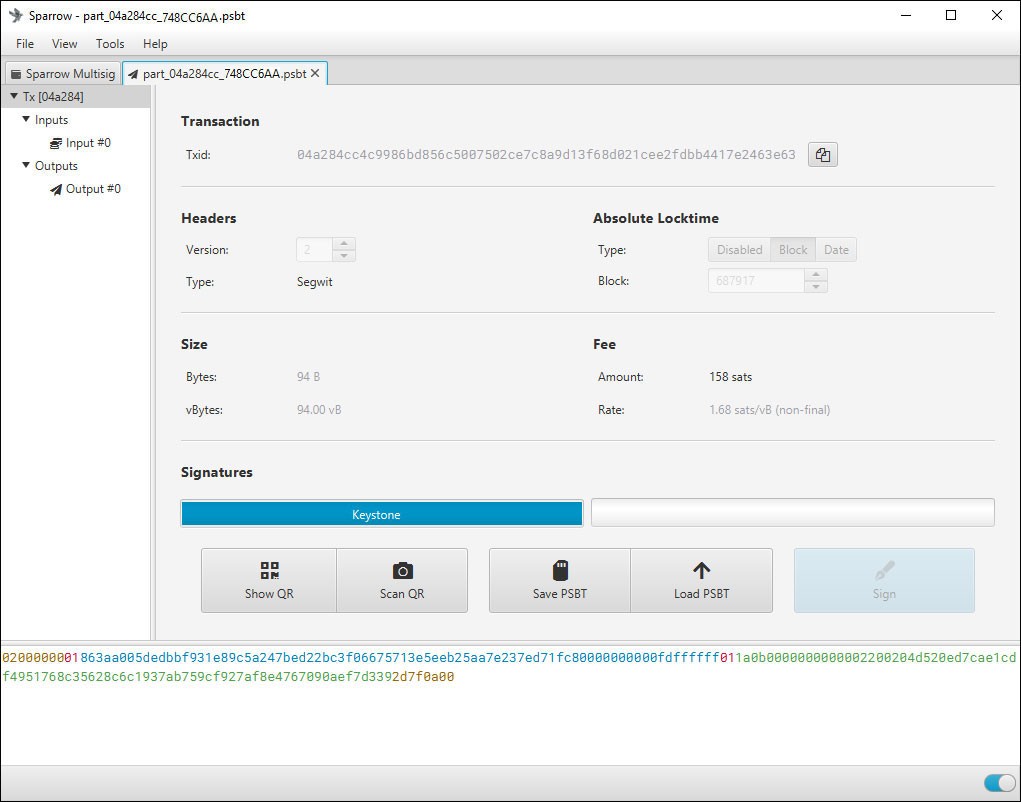The width and height of the screenshot is (1021, 802).
Task: Collapse the Inputs tree node
Action: tap(26, 120)
